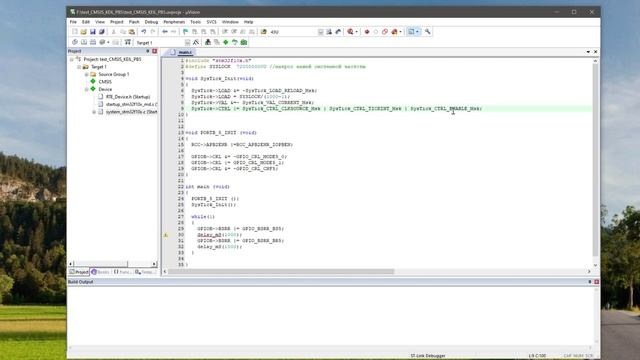Create a new file via toolbar icon

pos(75,31)
